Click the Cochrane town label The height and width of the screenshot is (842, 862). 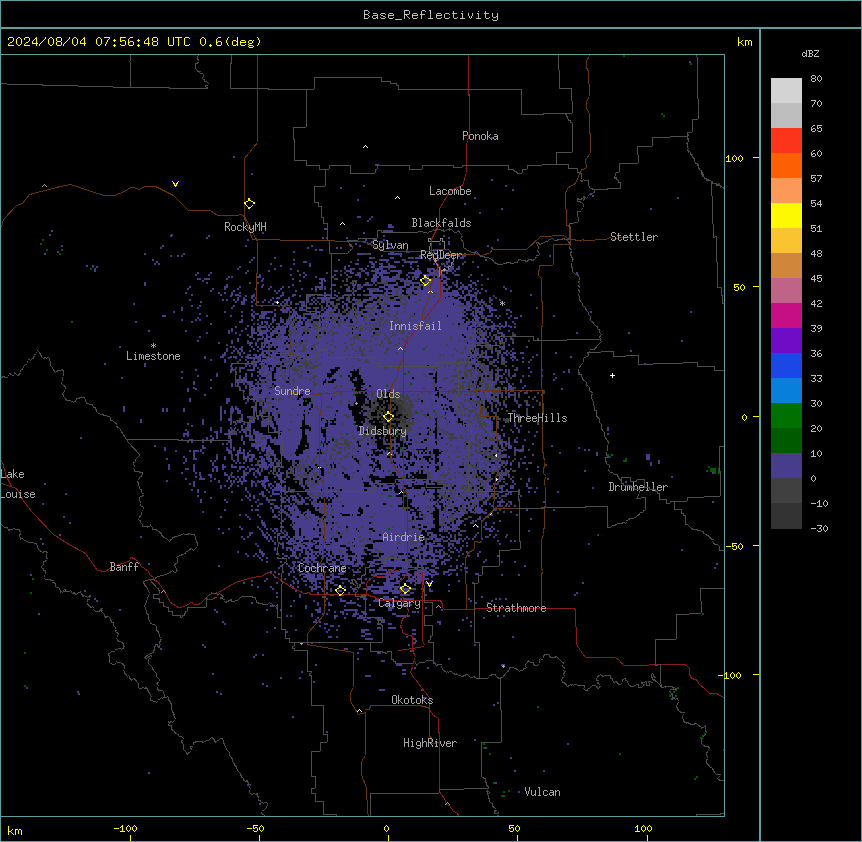coord(322,568)
